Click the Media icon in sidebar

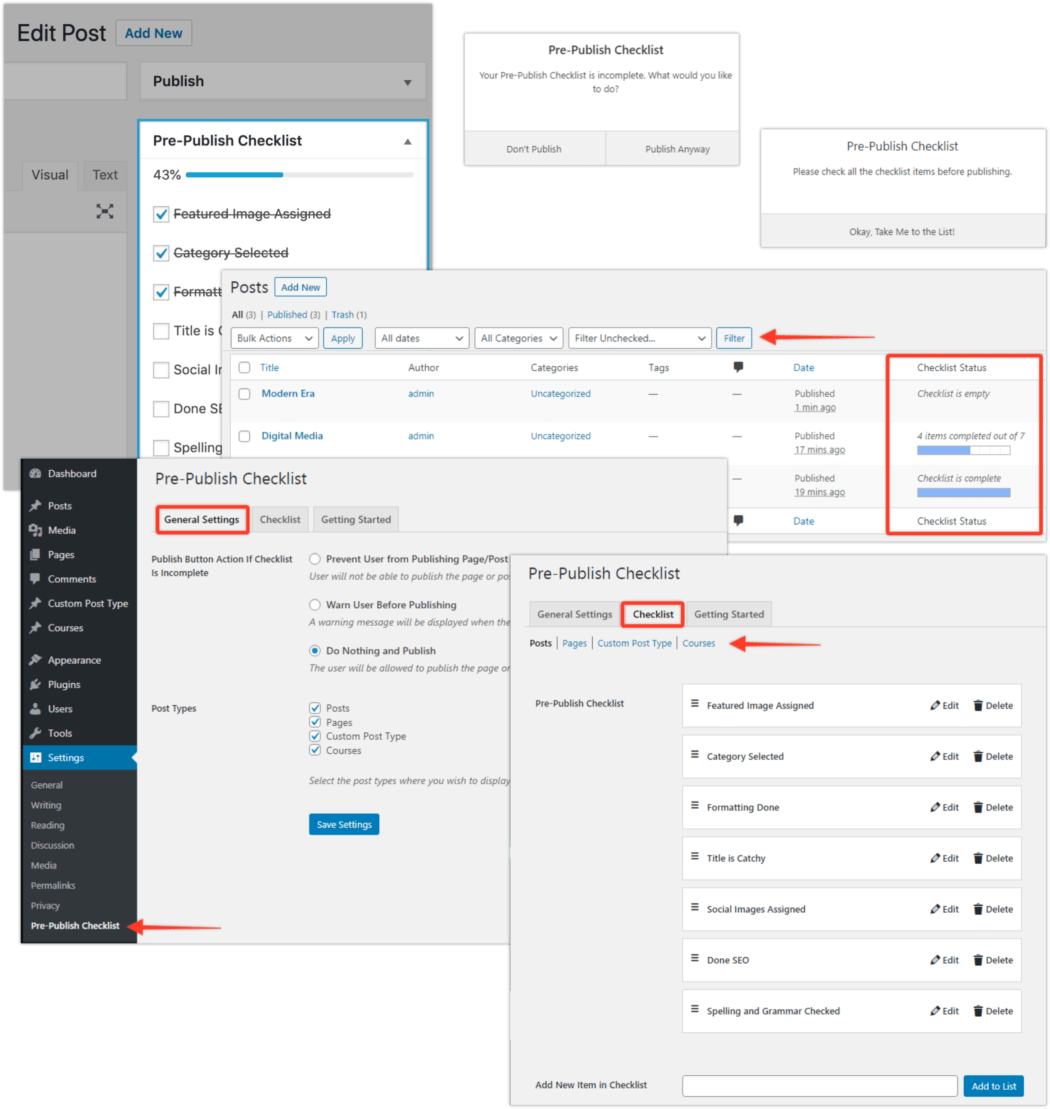point(35,530)
